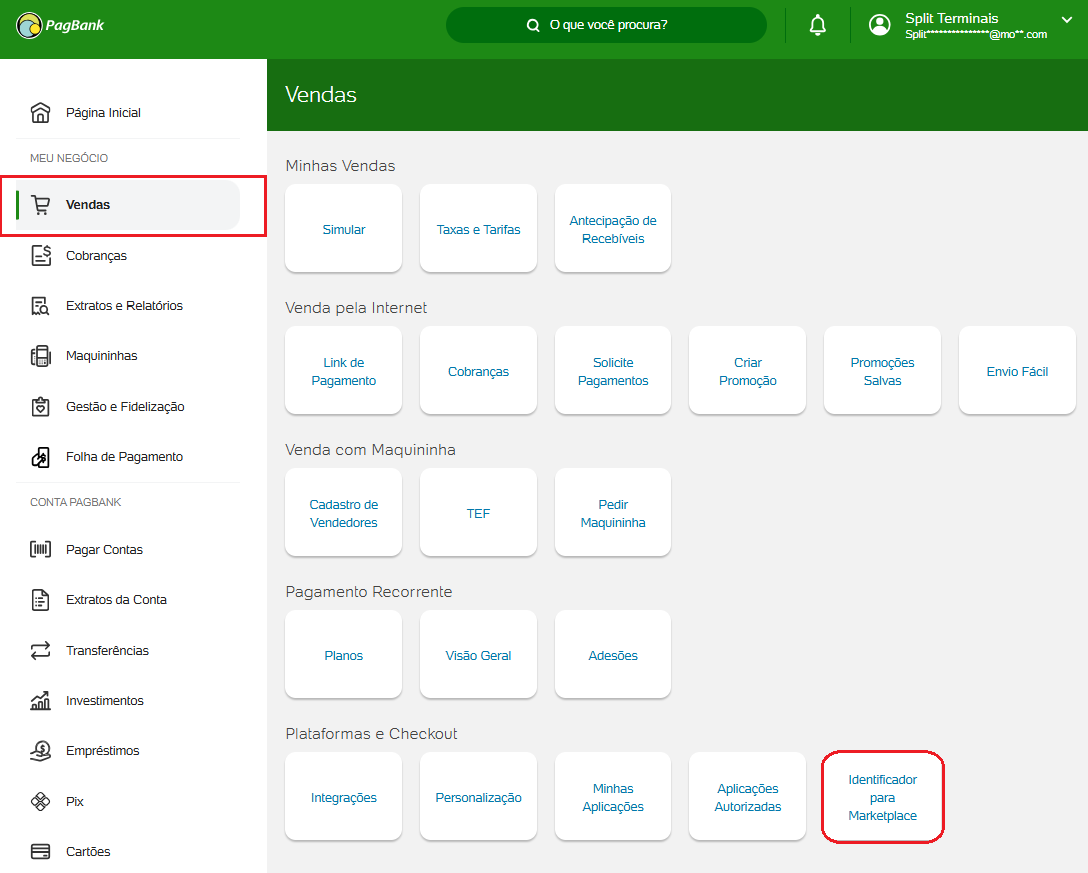Click the Extratos e Relatórios icon
This screenshot has width=1088, height=873.
[40, 306]
